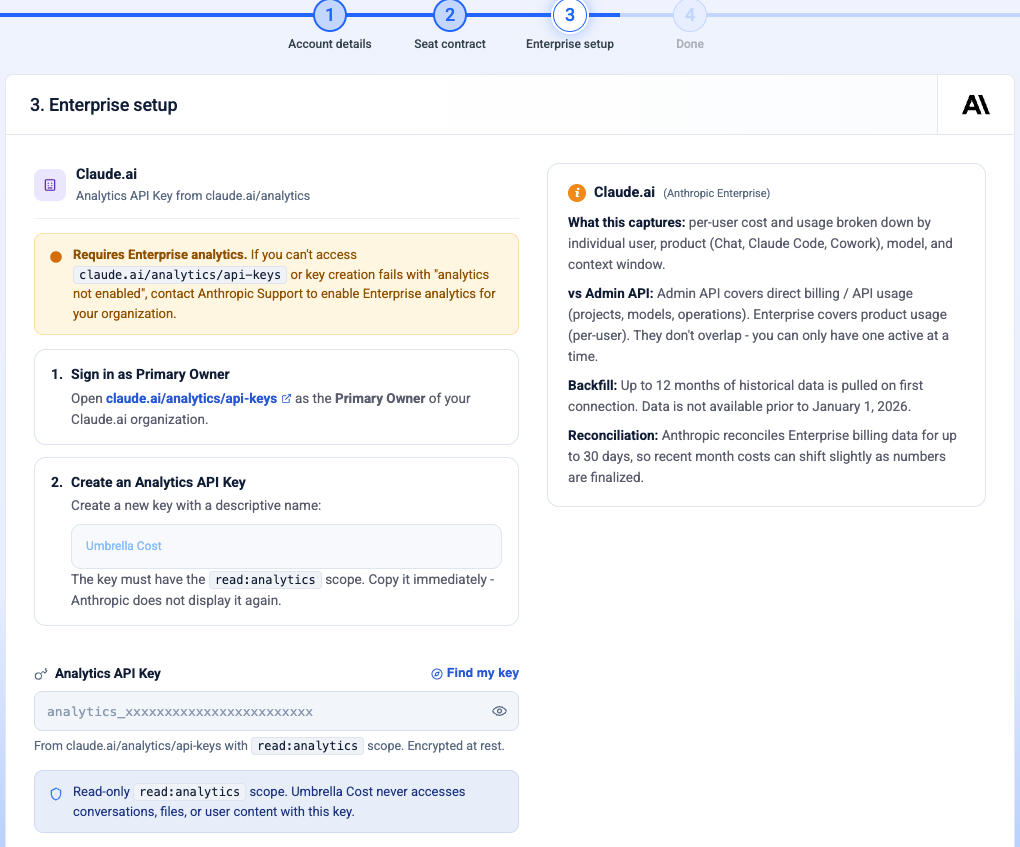Jump to step 4 Done
Image resolution: width=1020 pixels, height=847 pixels.
[690, 15]
